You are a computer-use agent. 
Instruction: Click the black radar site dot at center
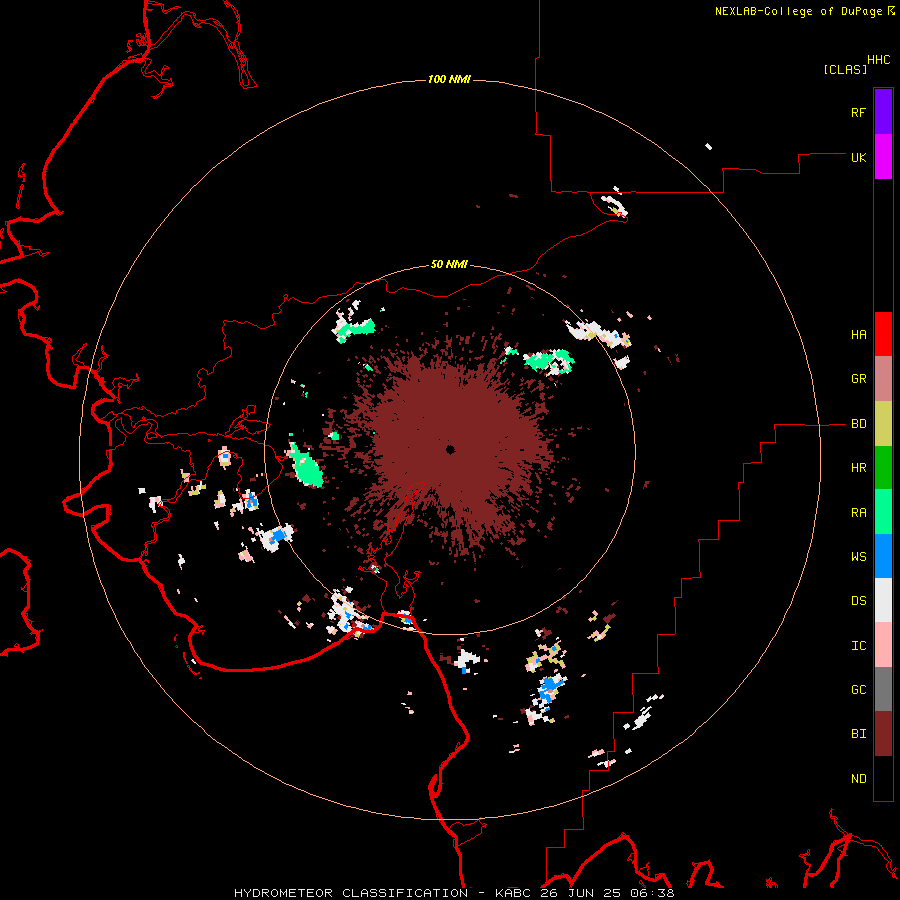pyautogui.click(x=451, y=449)
